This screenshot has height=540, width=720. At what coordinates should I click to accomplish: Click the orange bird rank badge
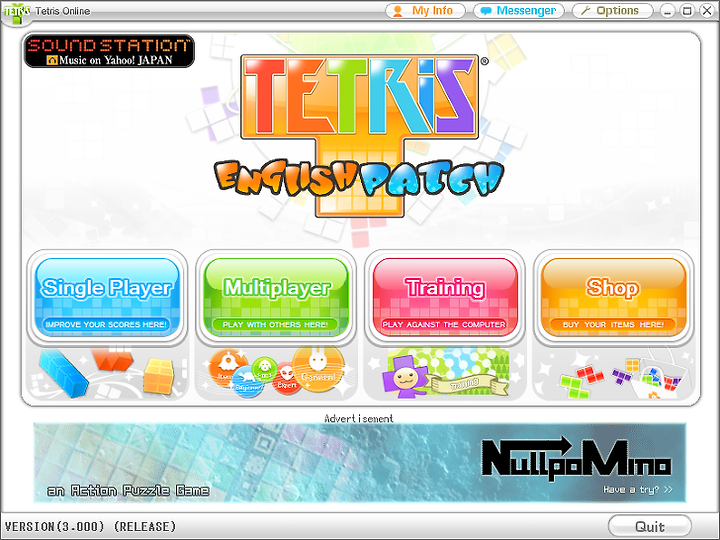pos(227,366)
